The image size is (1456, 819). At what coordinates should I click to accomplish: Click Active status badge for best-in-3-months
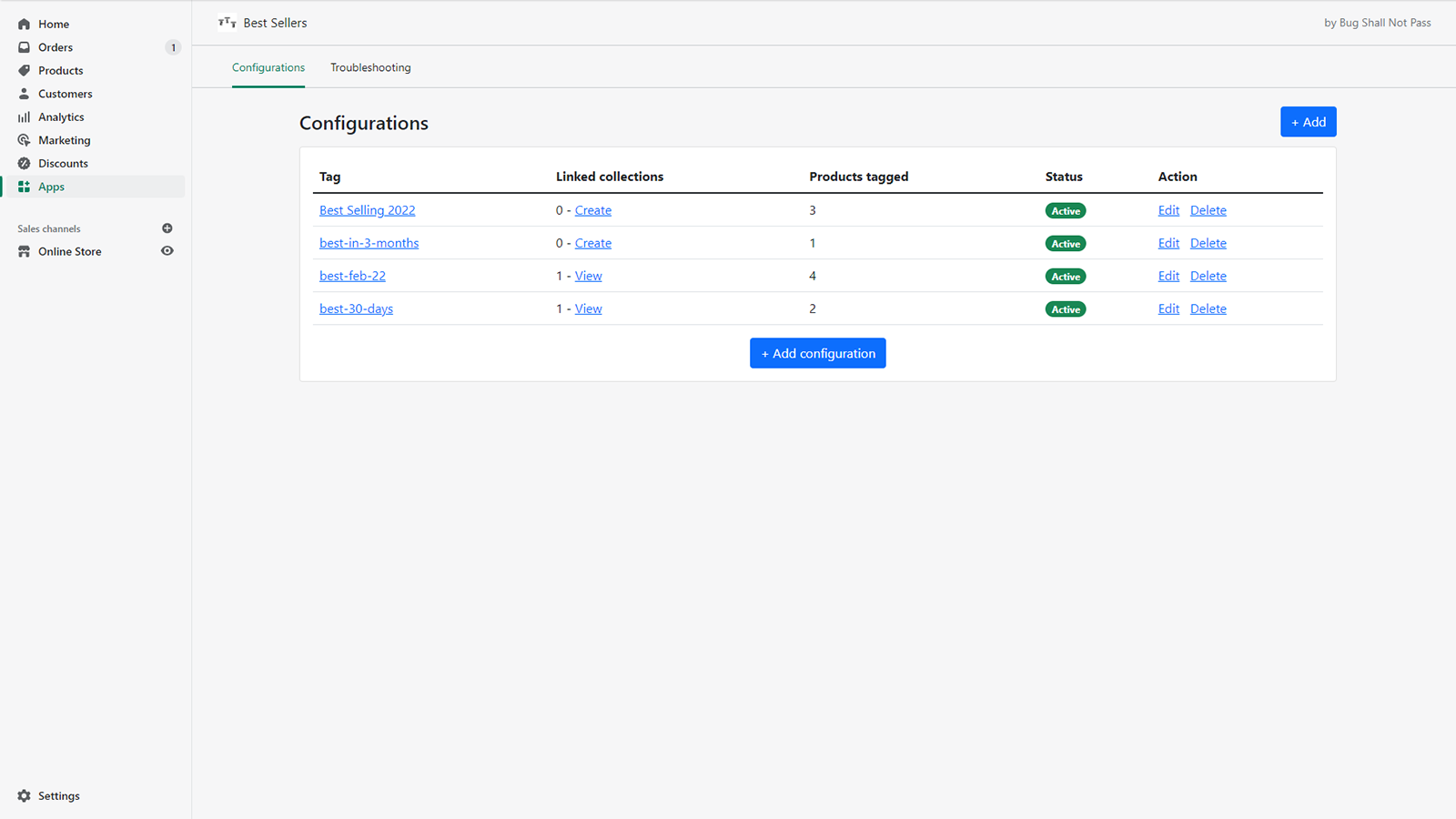pyautogui.click(x=1066, y=244)
